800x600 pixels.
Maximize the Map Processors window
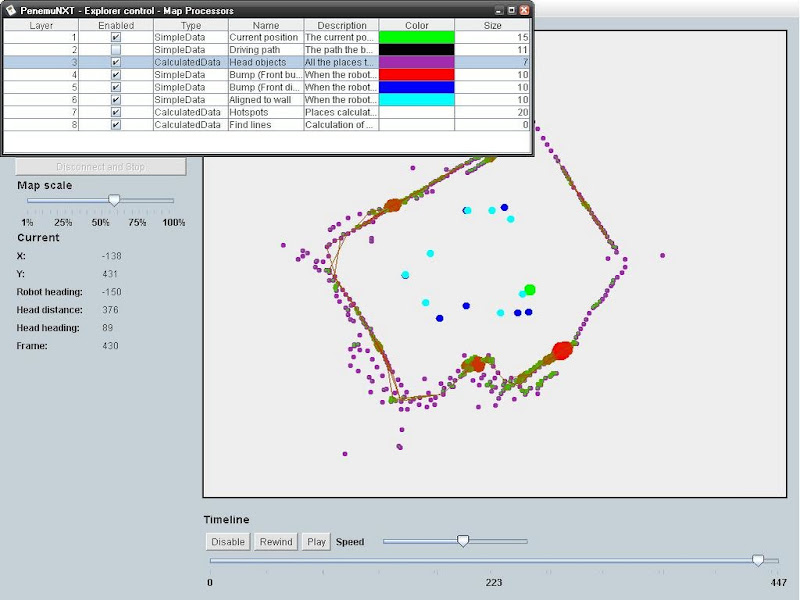point(512,10)
